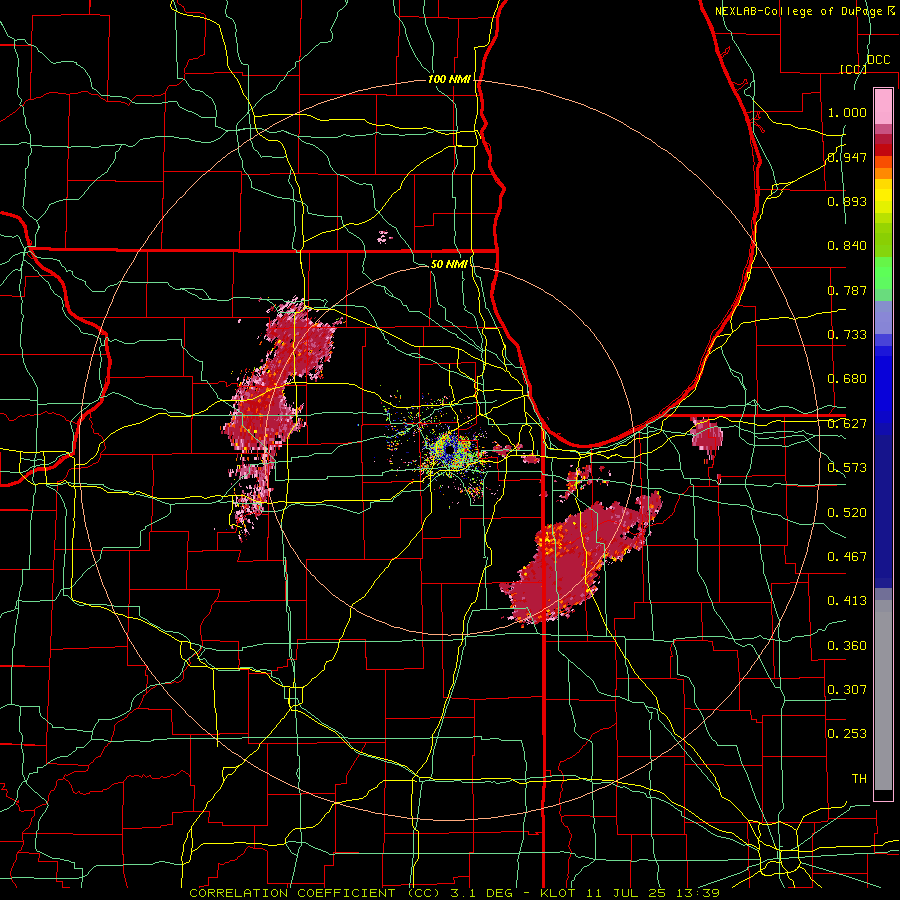Click the "50 NMI" range ring label
Screen dimensions: 900x900
point(448,264)
